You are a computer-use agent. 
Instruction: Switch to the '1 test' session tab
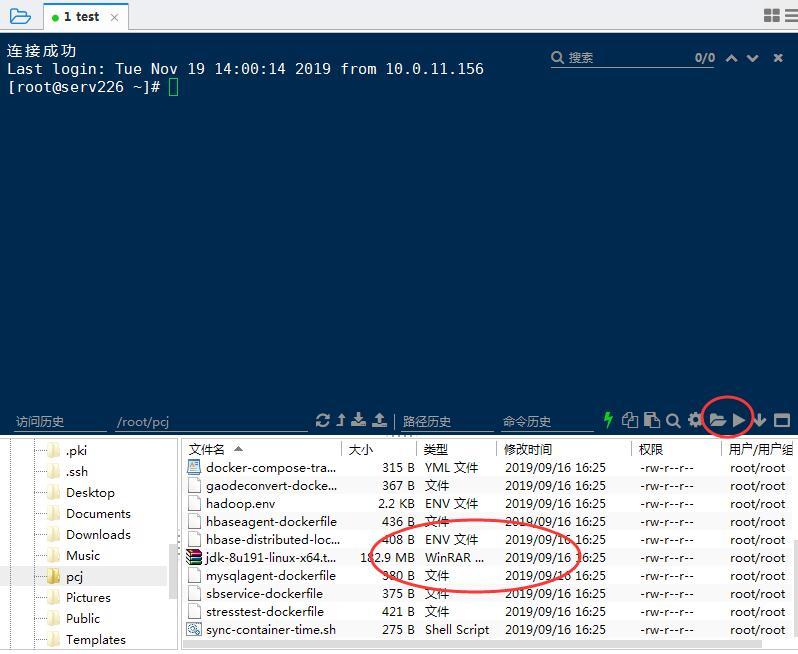(81, 17)
